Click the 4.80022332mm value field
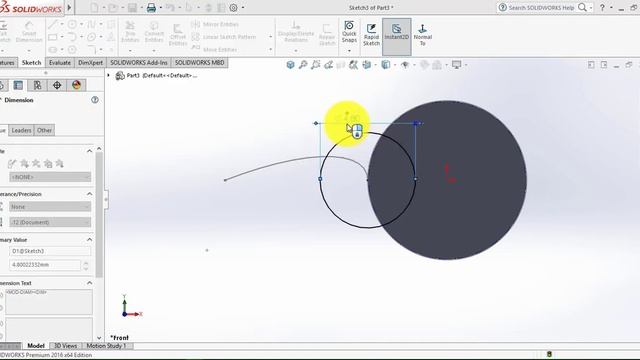This screenshot has height=360, width=640. pos(45,265)
